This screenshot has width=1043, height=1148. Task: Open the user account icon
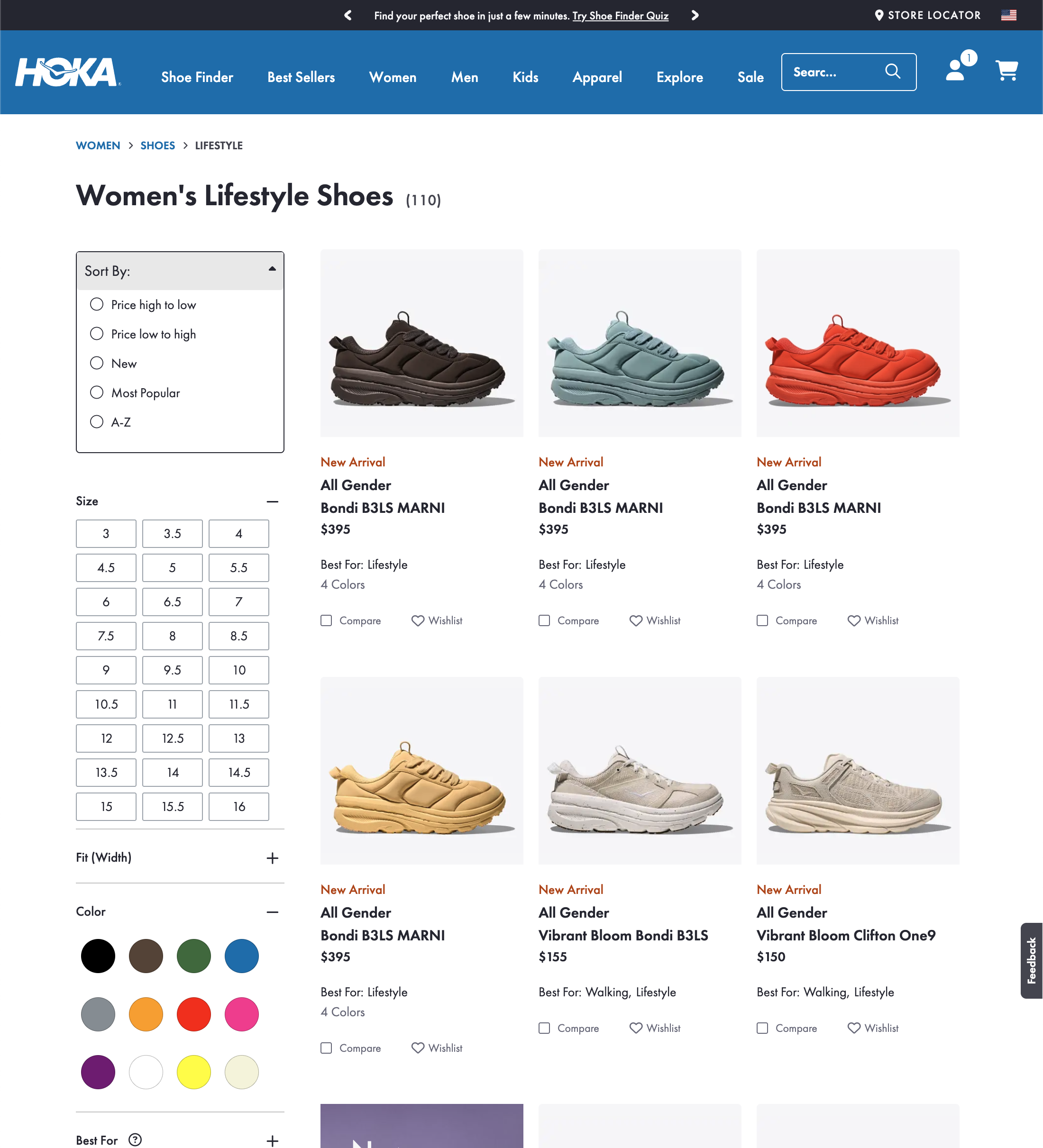pos(955,71)
